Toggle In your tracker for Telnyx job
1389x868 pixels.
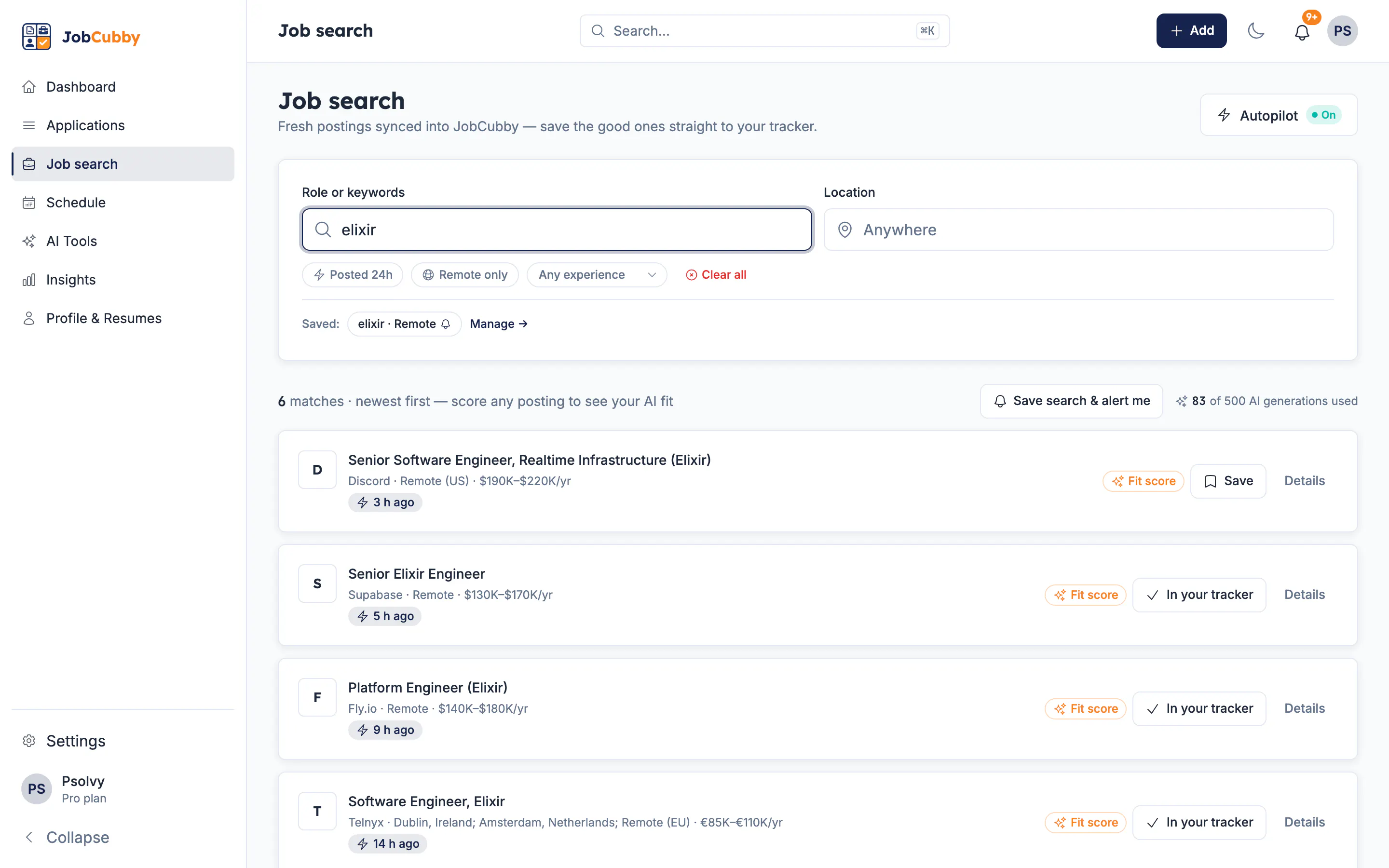point(1199,822)
